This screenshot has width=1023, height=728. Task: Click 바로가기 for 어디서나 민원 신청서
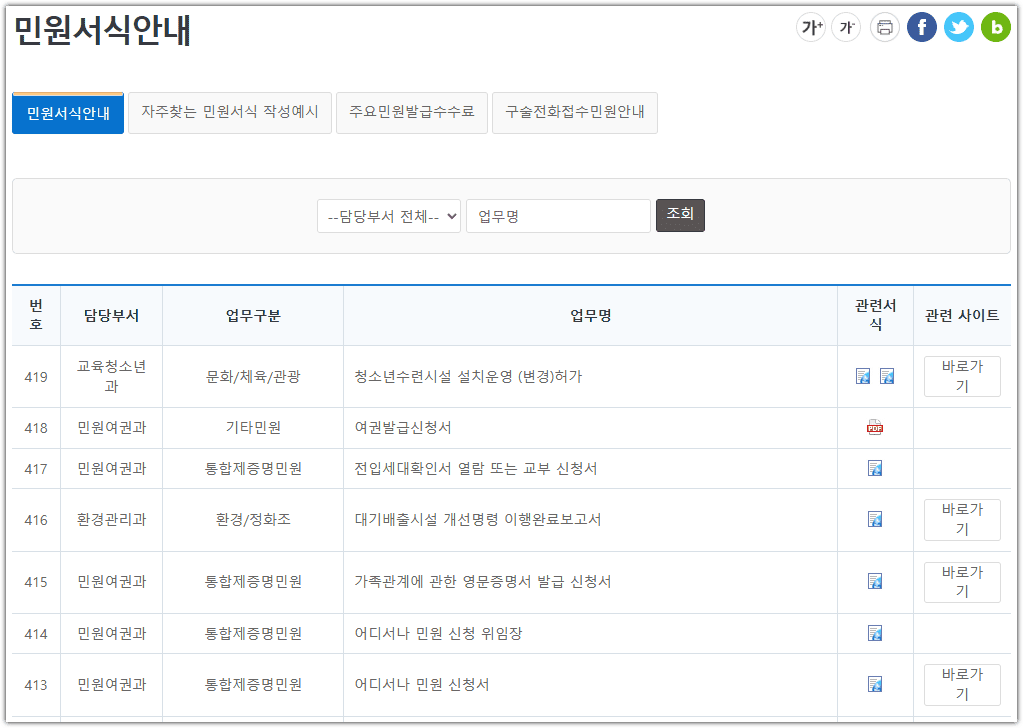point(961,684)
